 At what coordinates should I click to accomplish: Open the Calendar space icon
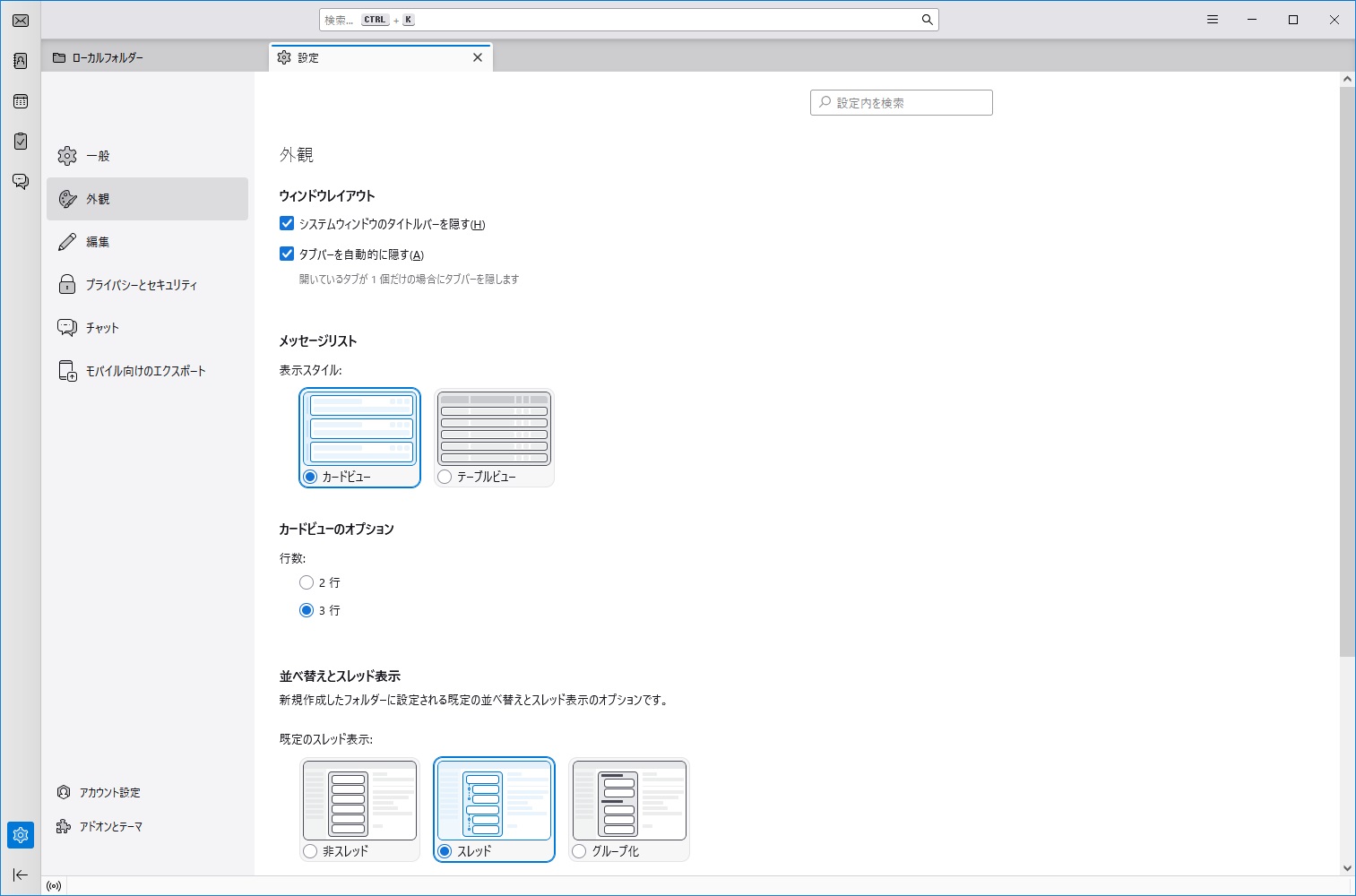tap(21, 101)
